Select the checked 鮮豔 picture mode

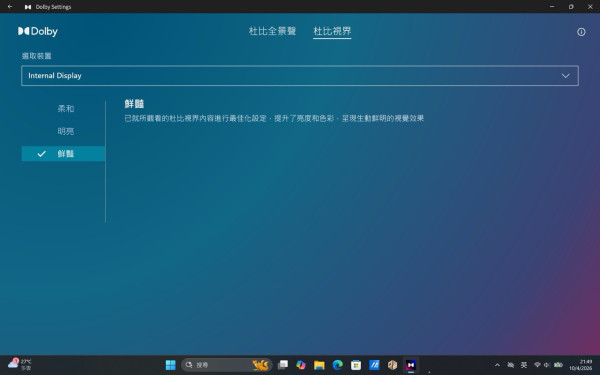(x=63, y=153)
